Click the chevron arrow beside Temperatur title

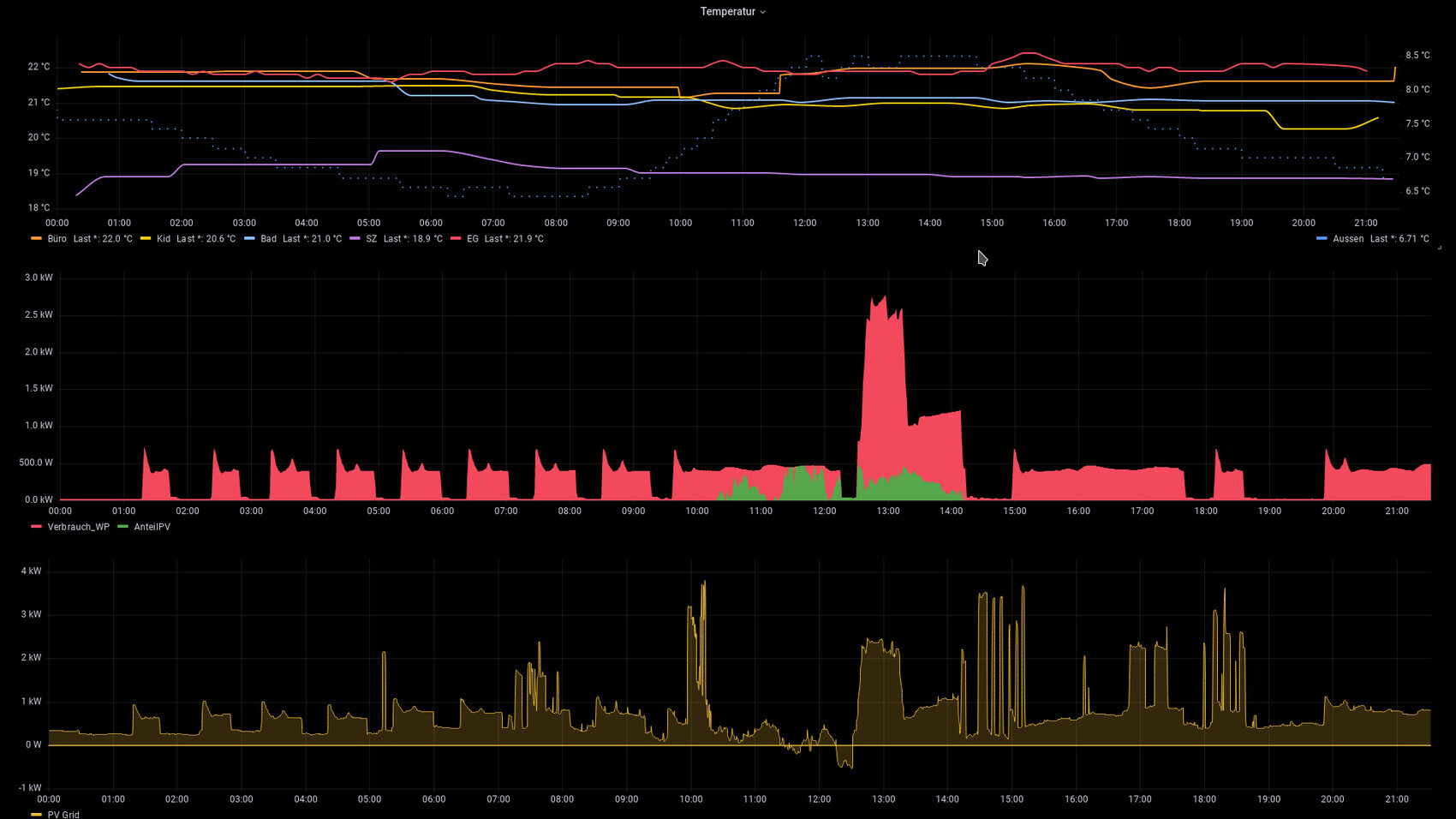click(763, 12)
